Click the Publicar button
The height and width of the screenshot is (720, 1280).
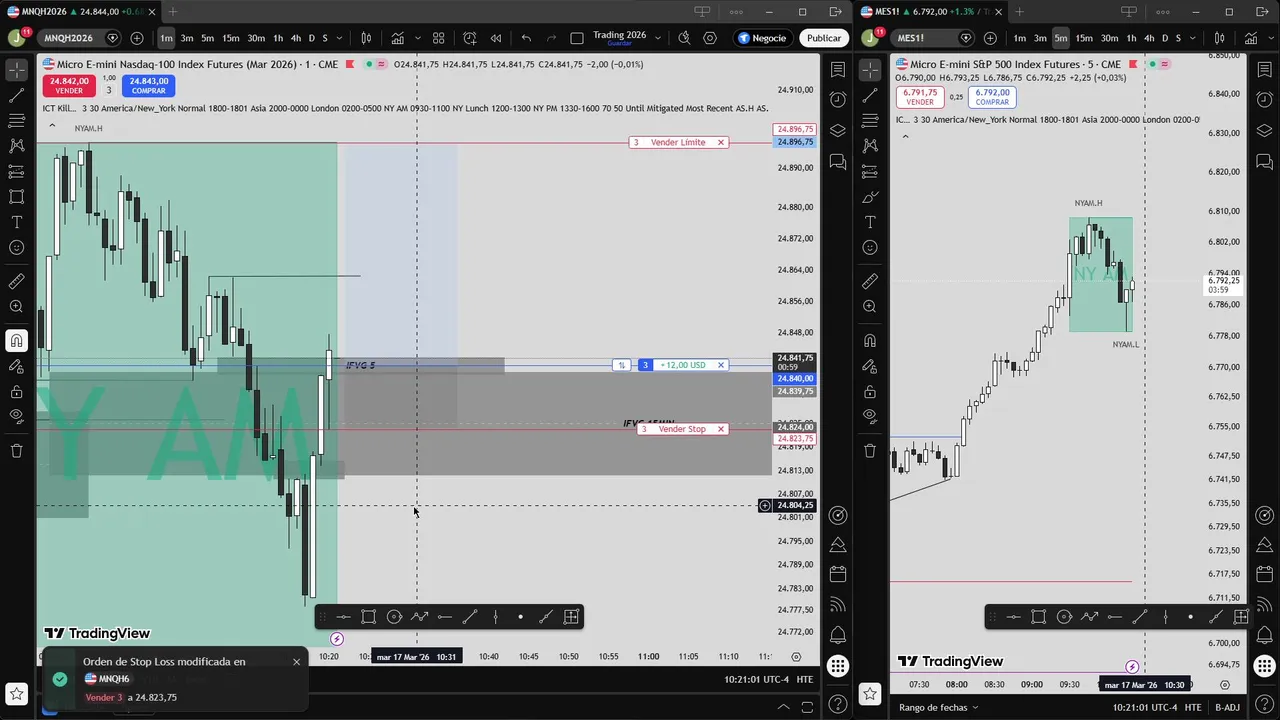tap(824, 38)
